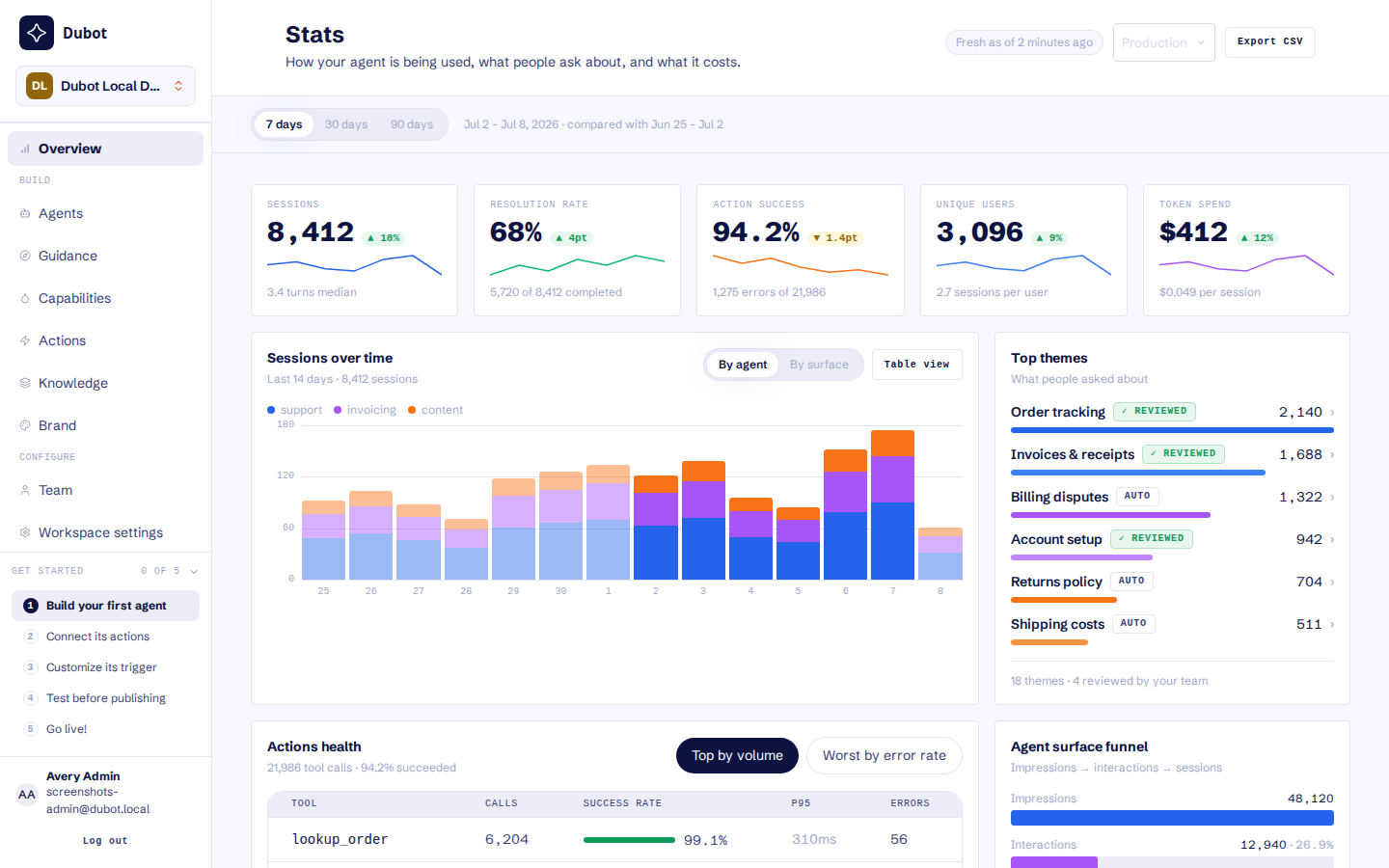Expand Shipping costs theme chevron
Viewport: 1389px width, 868px height.
click(1332, 625)
